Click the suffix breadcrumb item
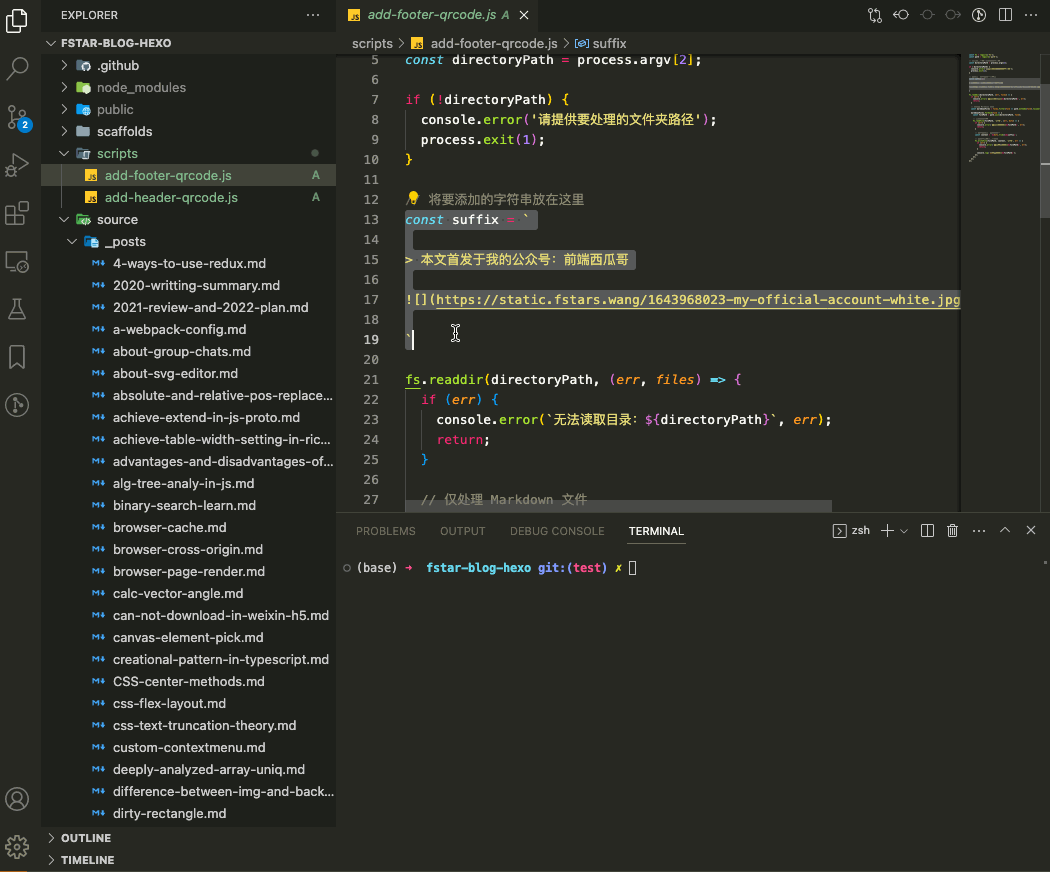1050x872 pixels. tap(609, 43)
